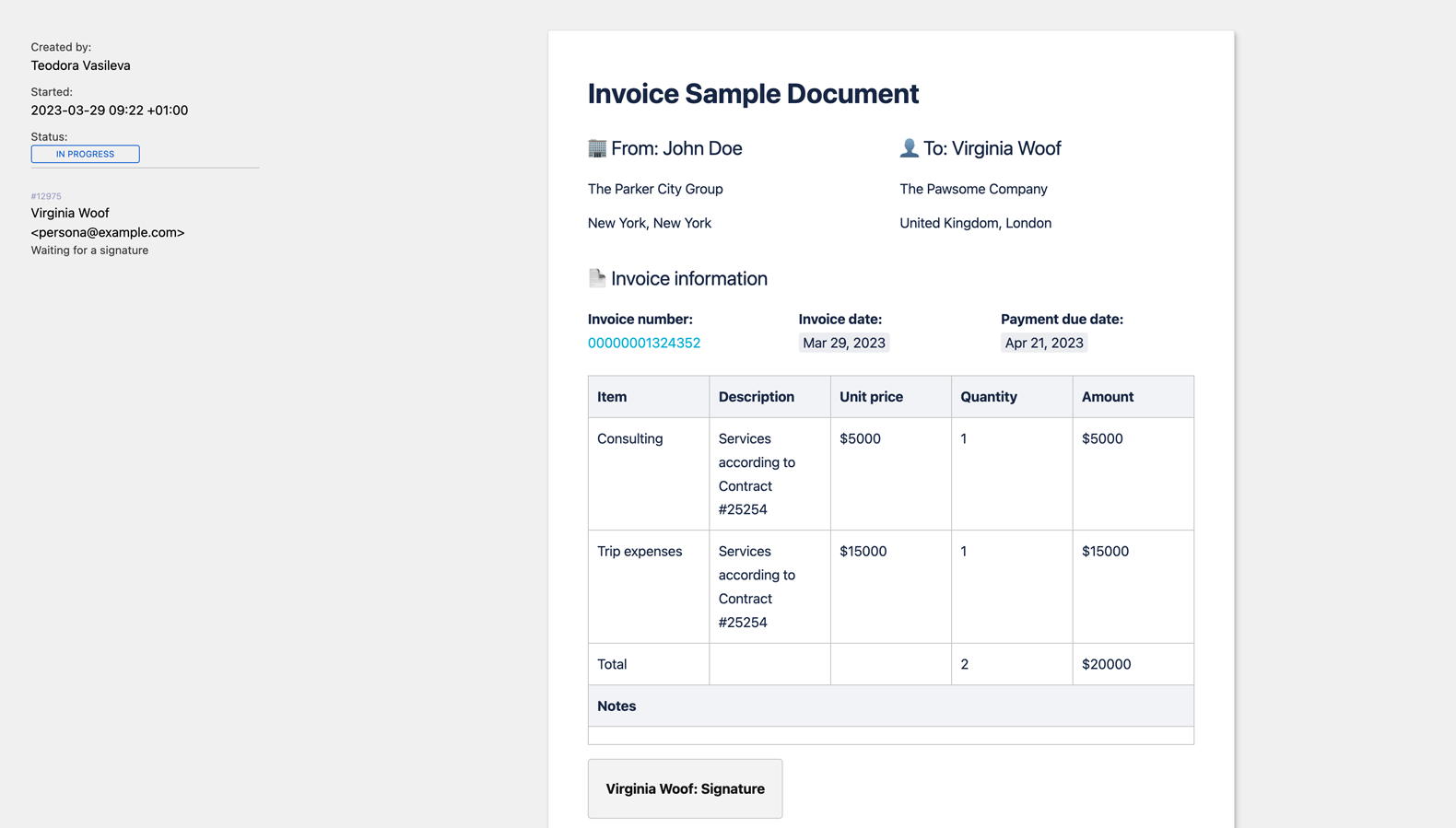Click the Unit price column header
The height and width of the screenshot is (828, 1456).
871,397
